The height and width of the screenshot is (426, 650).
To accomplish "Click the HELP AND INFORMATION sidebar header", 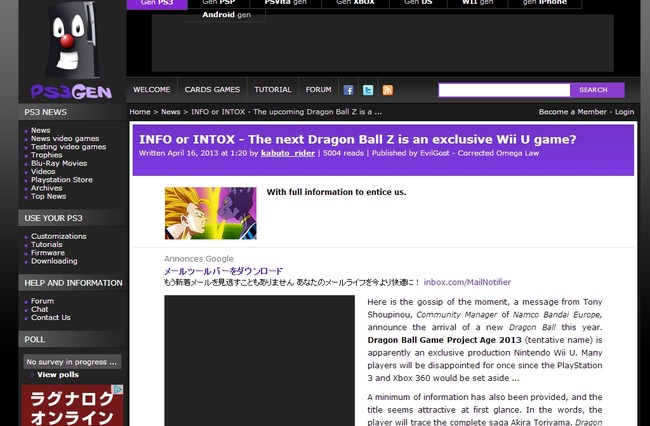I will point(72,283).
